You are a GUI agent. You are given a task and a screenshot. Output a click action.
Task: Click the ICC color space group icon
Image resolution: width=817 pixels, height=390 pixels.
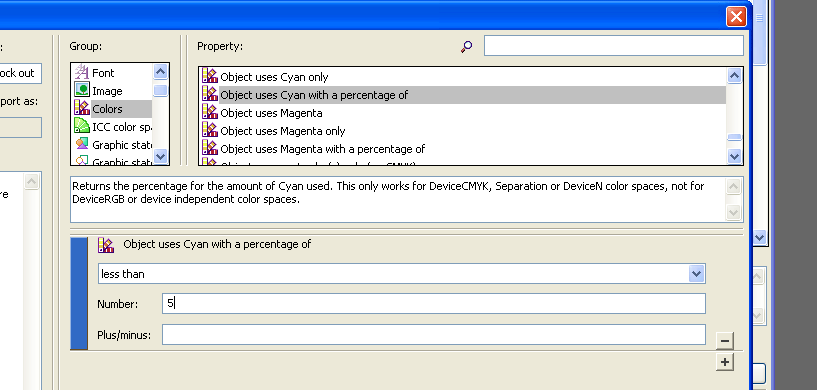tap(81, 126)
